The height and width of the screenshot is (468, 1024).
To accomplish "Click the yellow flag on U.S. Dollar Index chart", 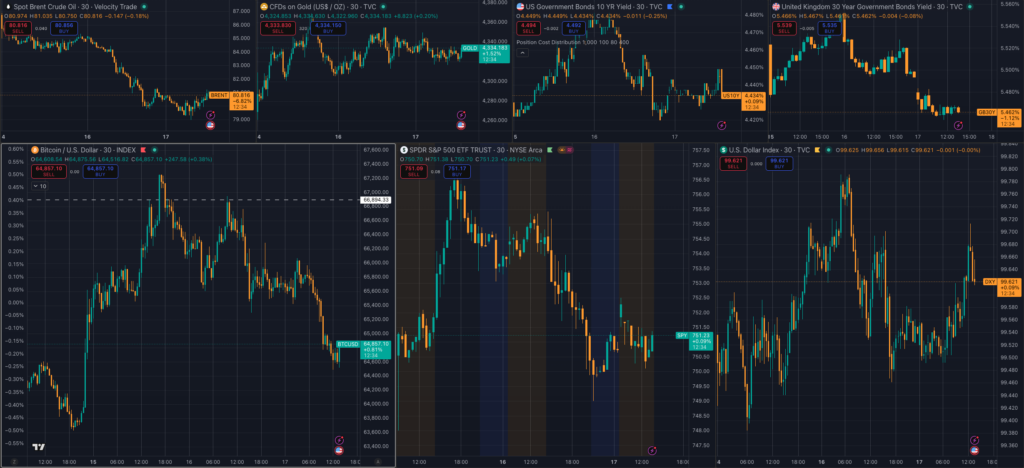I will 817,150.
